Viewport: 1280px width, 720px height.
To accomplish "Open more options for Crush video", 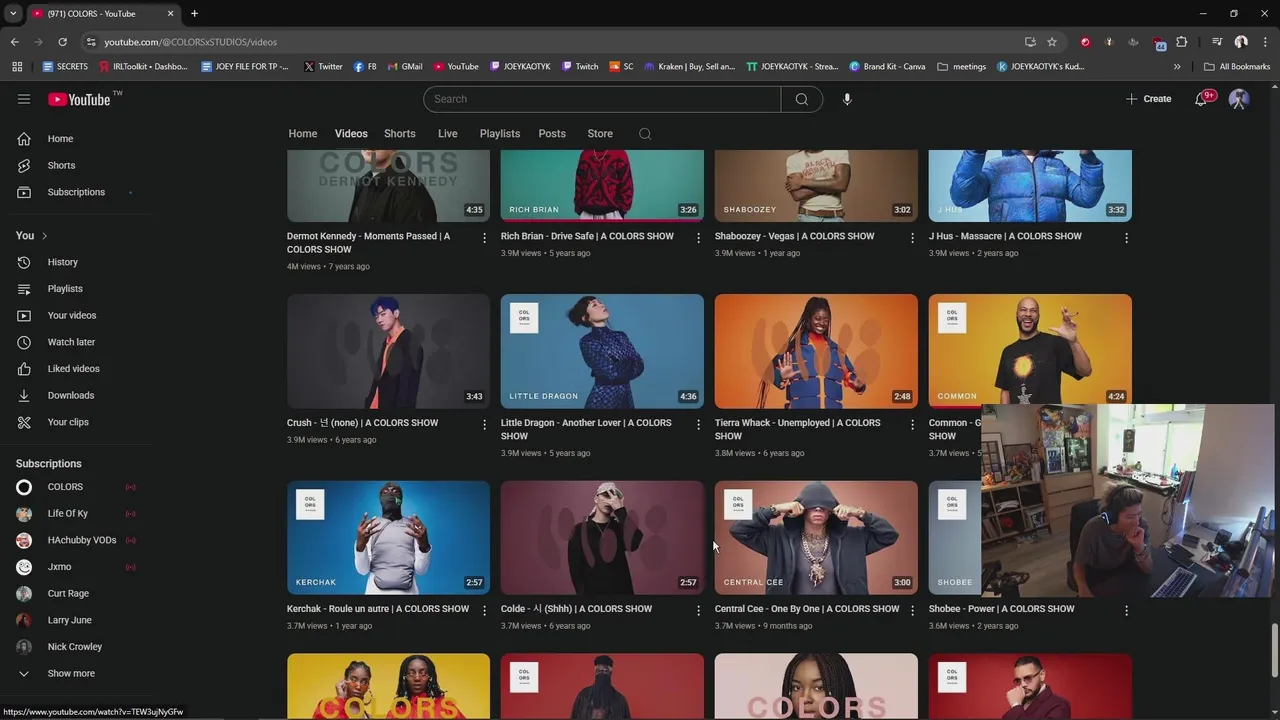I will [484, 424].
